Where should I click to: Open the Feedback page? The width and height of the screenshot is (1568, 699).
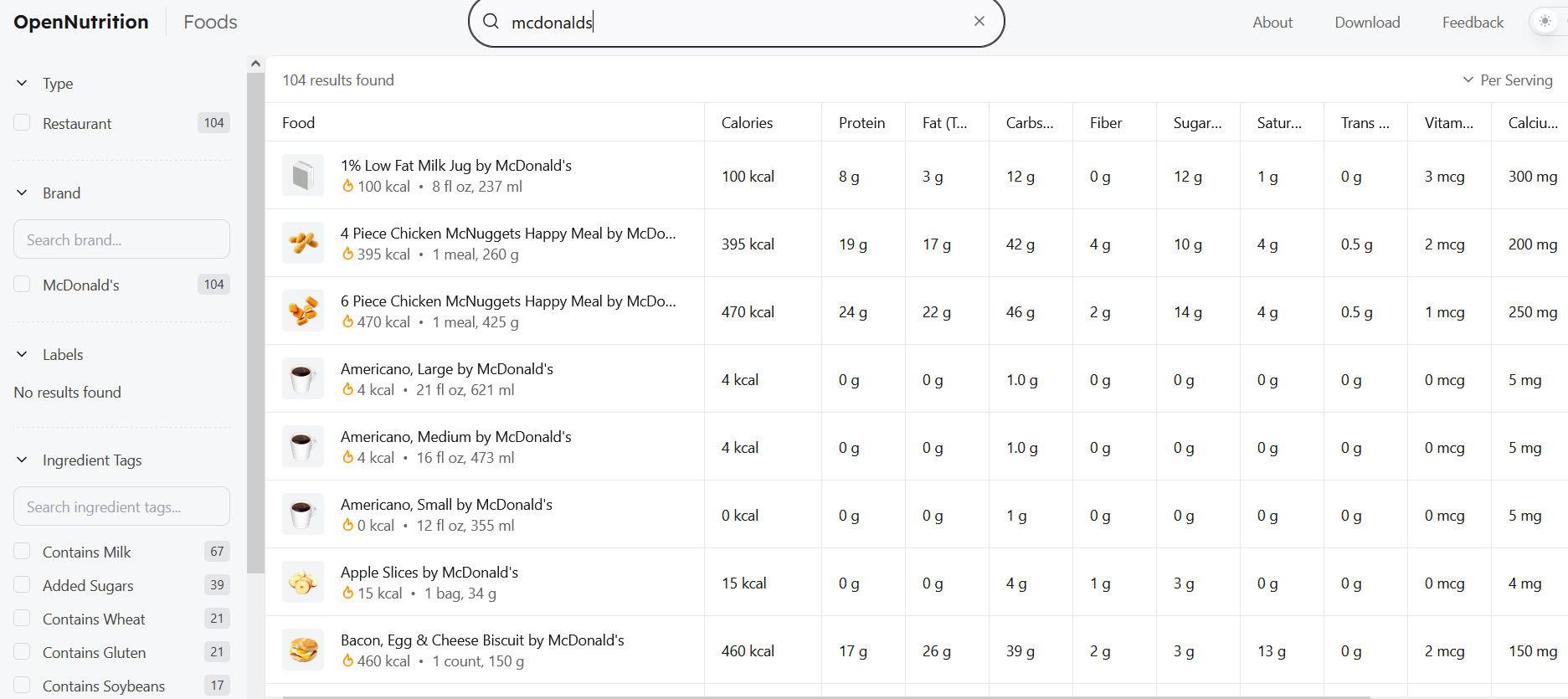pyautogui.click(x=1473, y=23)
